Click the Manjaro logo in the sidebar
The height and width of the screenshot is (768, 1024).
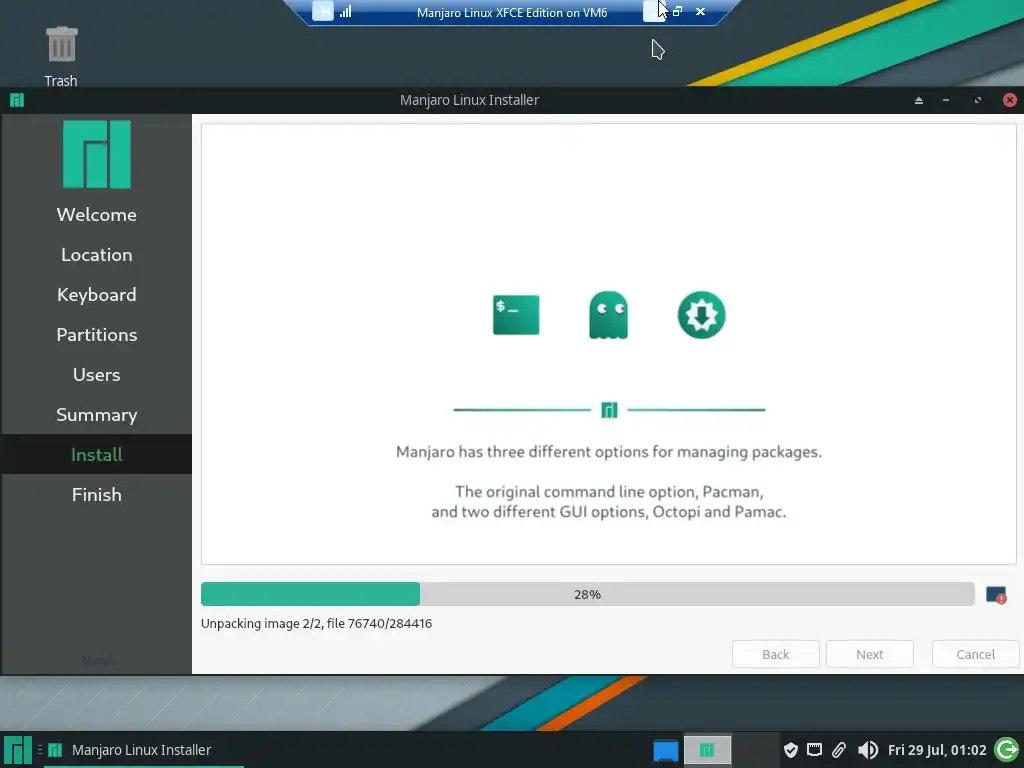[97, 154]
